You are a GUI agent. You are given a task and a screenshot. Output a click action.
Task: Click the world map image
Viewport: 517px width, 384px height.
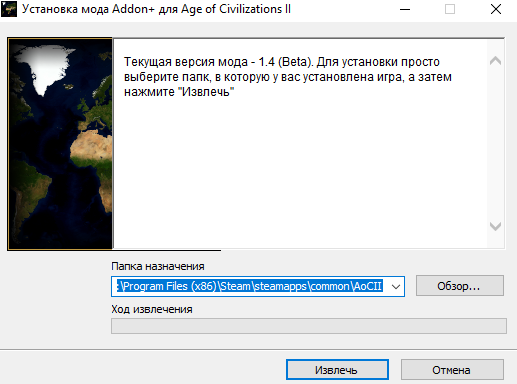click(60, 144)
